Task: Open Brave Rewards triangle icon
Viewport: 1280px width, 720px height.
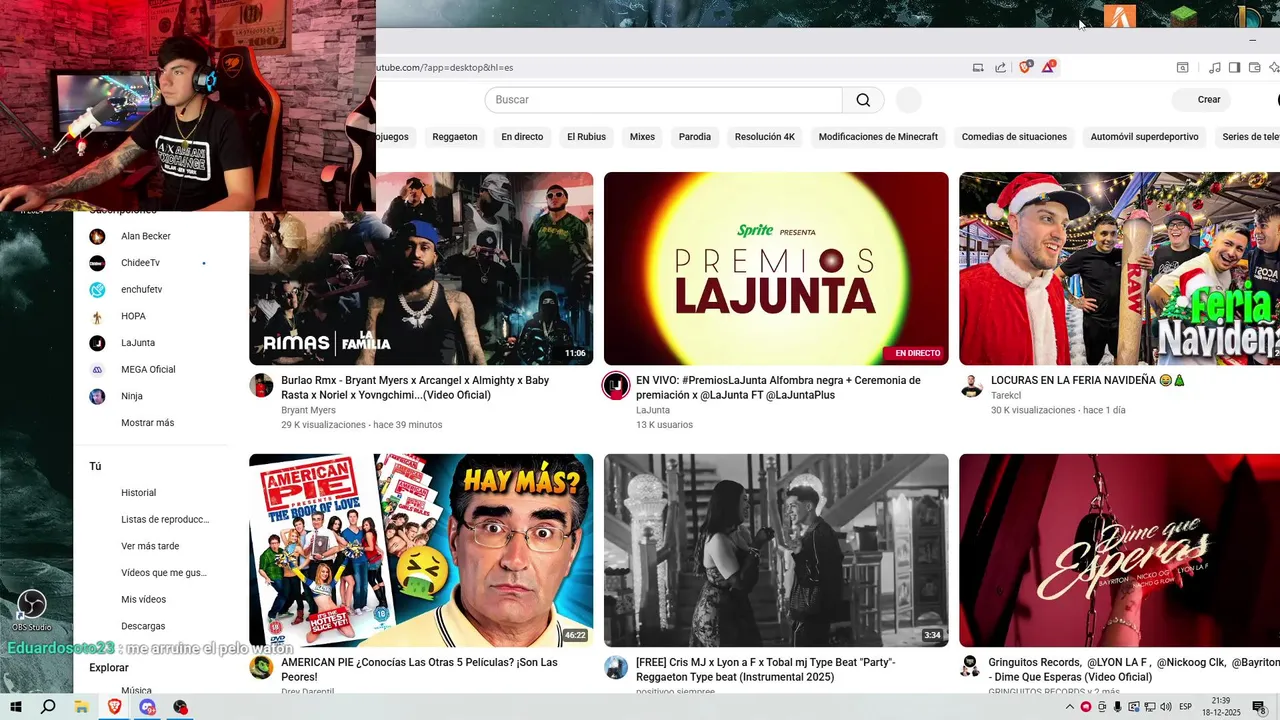Action: click(x=1048, y=67)
